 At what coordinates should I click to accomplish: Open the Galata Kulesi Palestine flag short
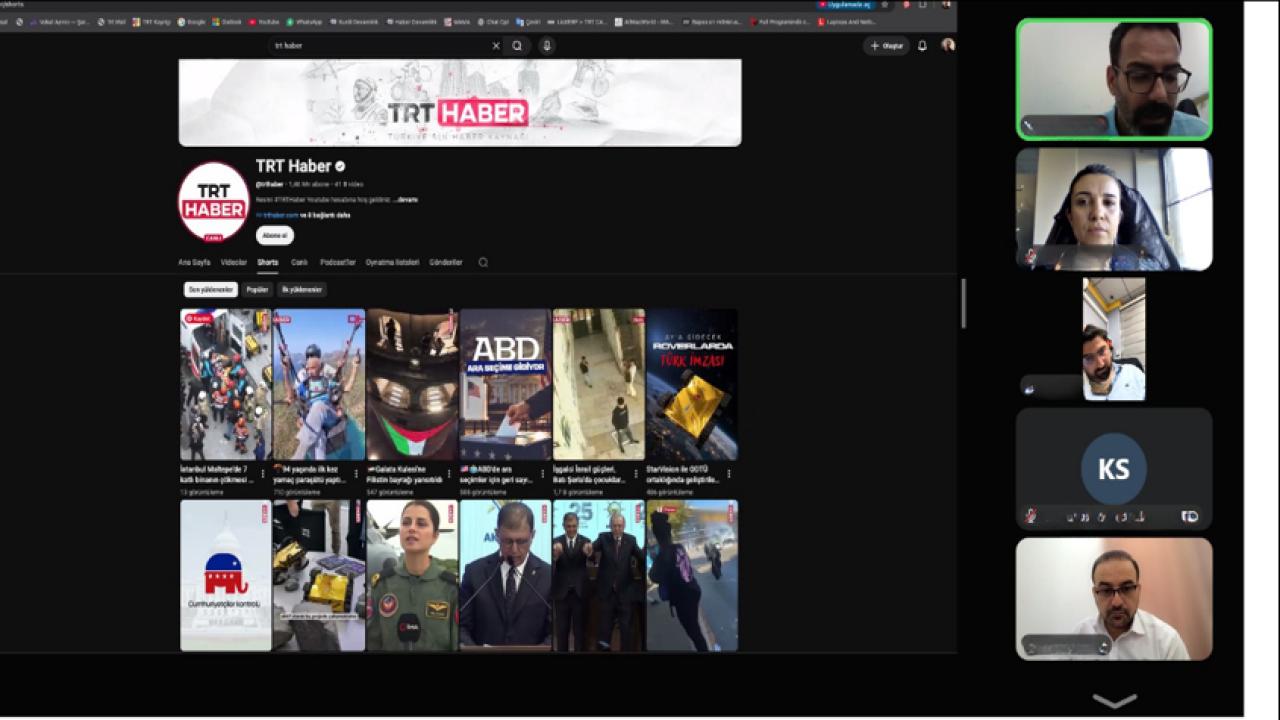[412, 384]
